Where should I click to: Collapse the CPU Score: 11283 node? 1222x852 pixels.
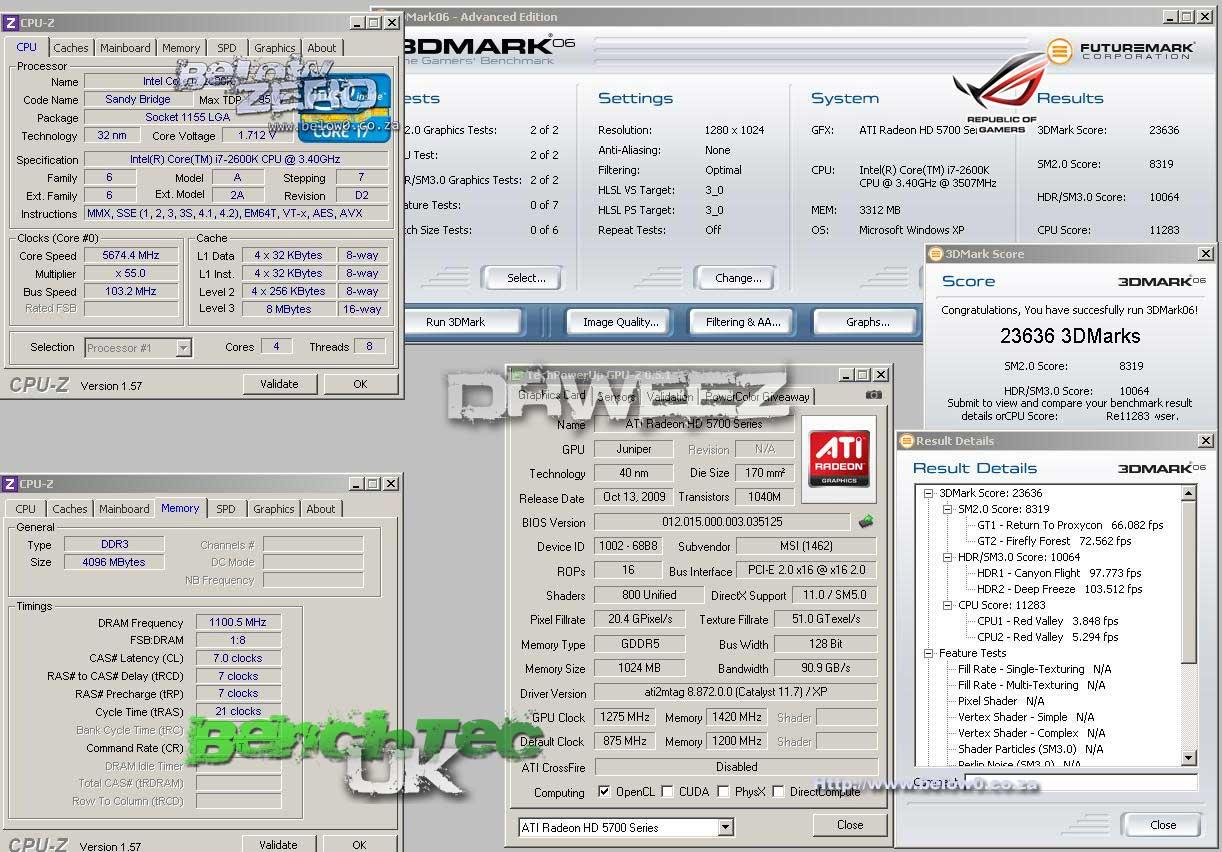click(947, 605)
